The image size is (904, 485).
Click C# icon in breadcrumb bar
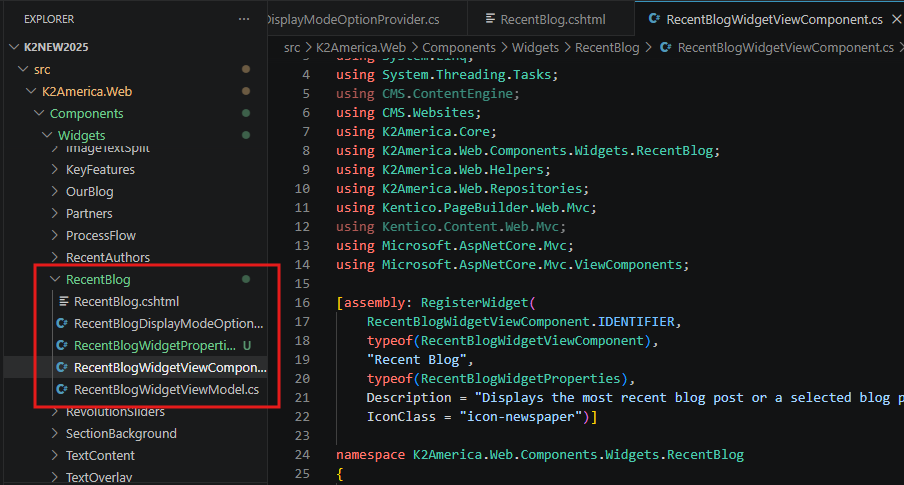click(x=665, y=47)
